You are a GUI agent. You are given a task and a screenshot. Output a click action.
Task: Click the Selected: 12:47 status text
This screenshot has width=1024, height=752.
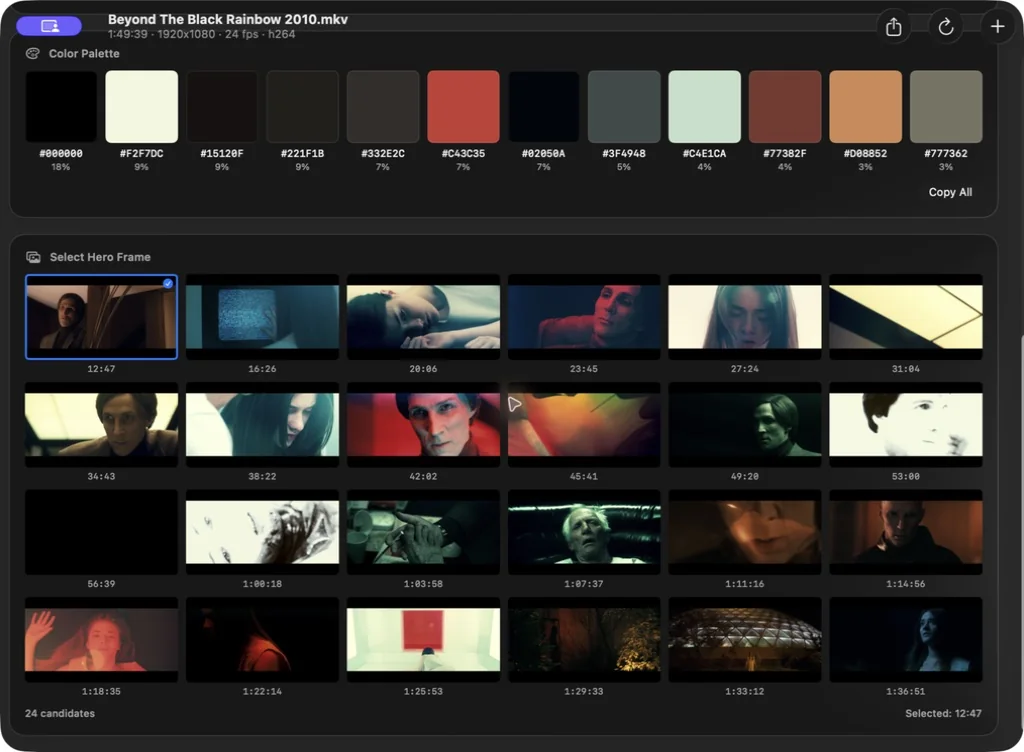943,713
